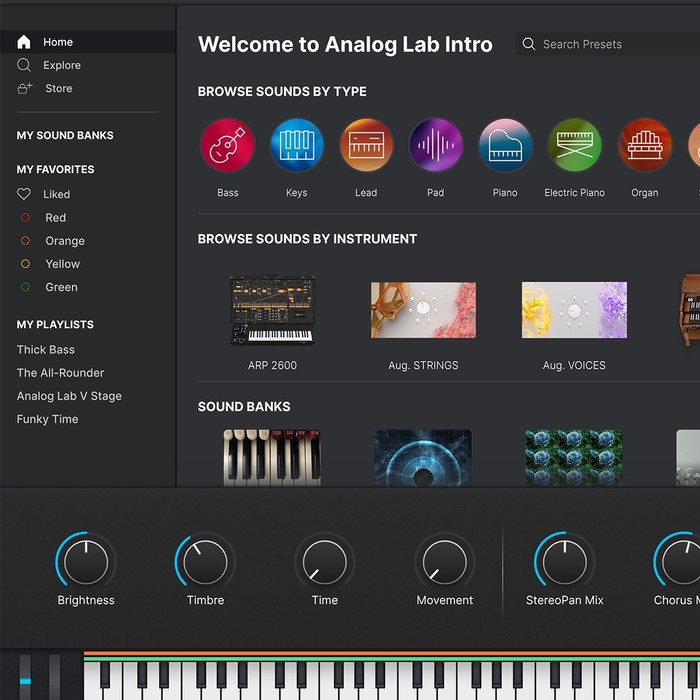Open the Liked favorites list
700x700 pixels.
56,194
